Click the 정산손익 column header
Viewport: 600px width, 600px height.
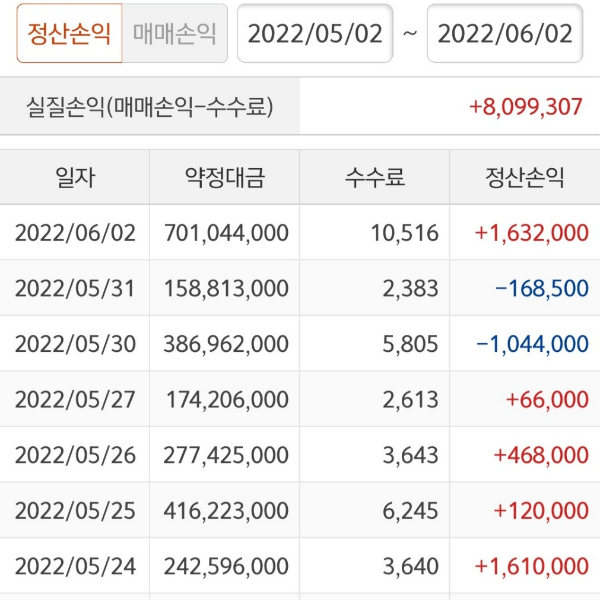pos(525,178)
